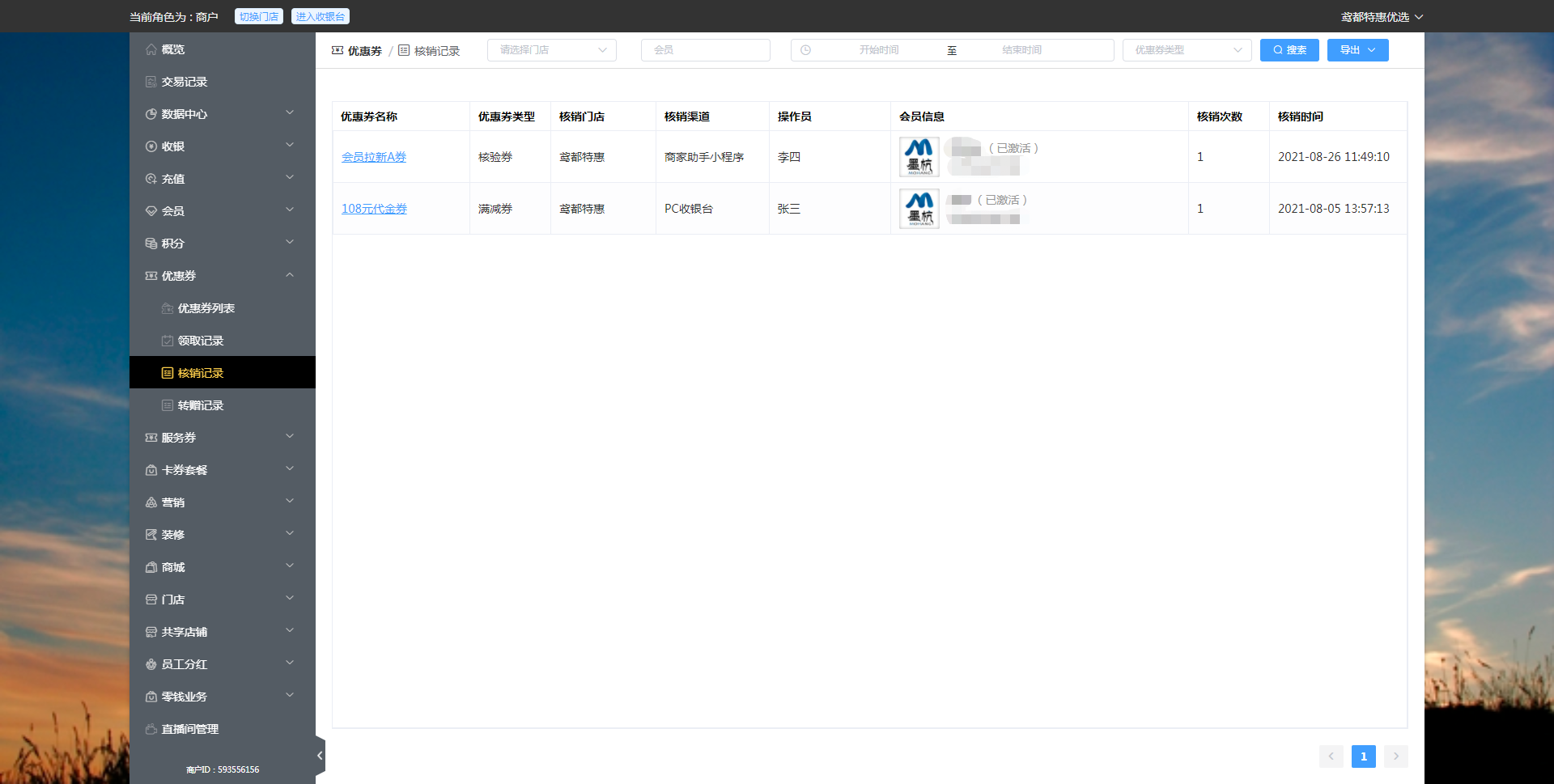The width and height of the screenshot is (1554, 784).
Task: Expand the 积分 menu chevron
Action: tap(290, 243)
